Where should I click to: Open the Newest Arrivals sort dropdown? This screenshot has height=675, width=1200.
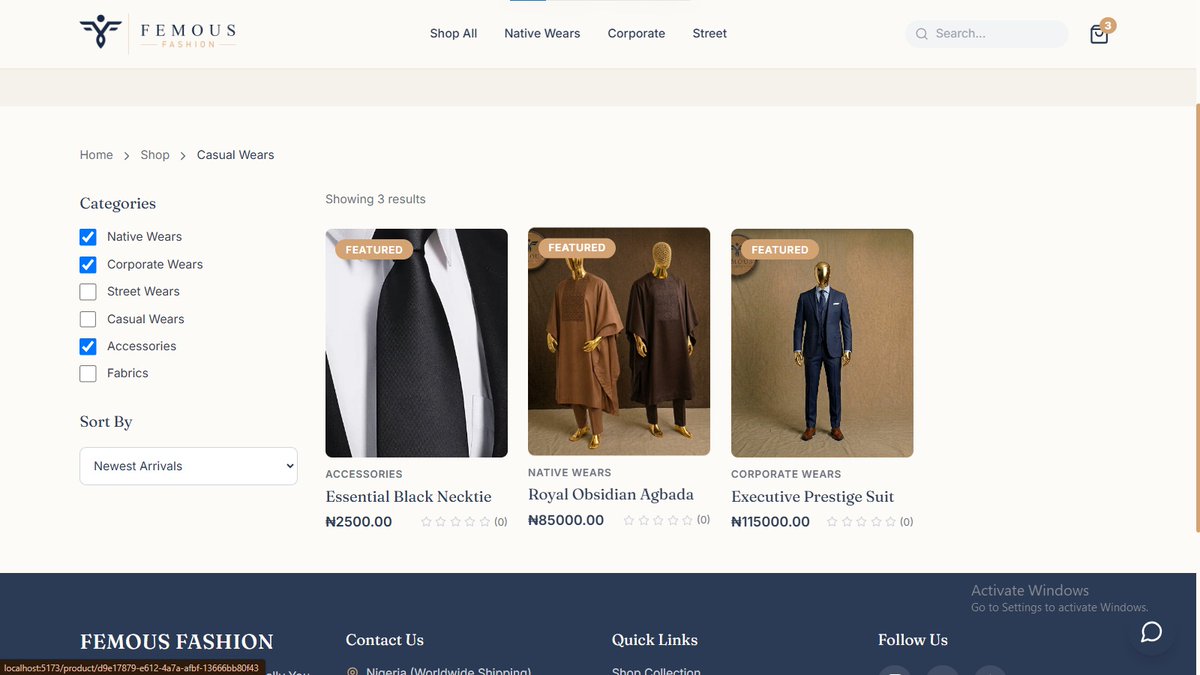point(189,466)
